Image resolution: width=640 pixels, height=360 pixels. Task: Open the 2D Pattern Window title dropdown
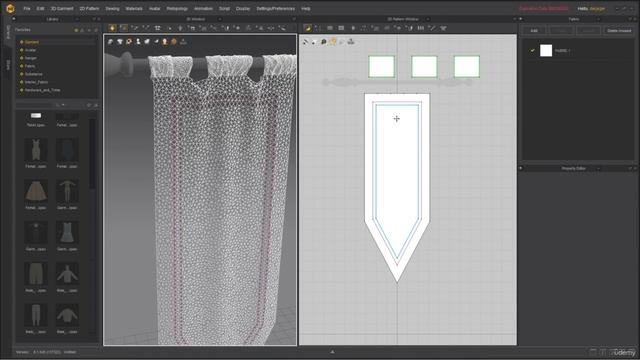click(x=427, y=19)
